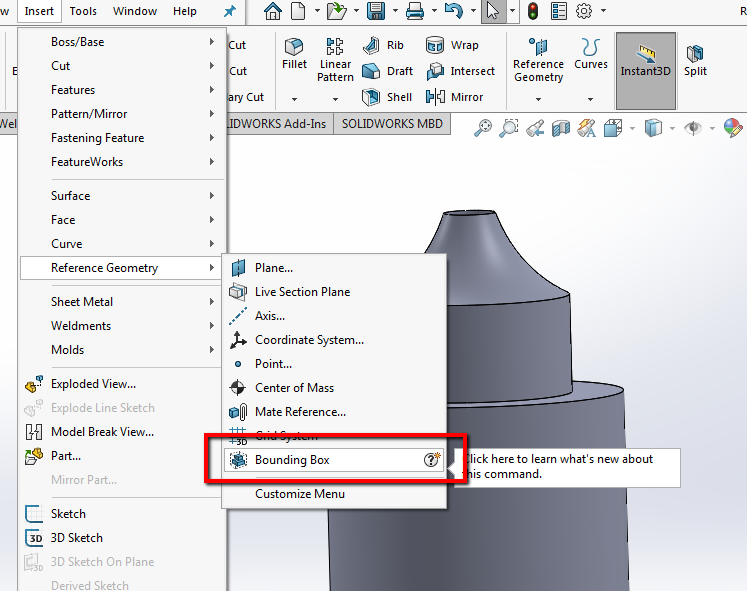Viewport: 747px width, 591px height.
Task: Expand the Curves dropdown arrow
Action: (x=591, y=99)
